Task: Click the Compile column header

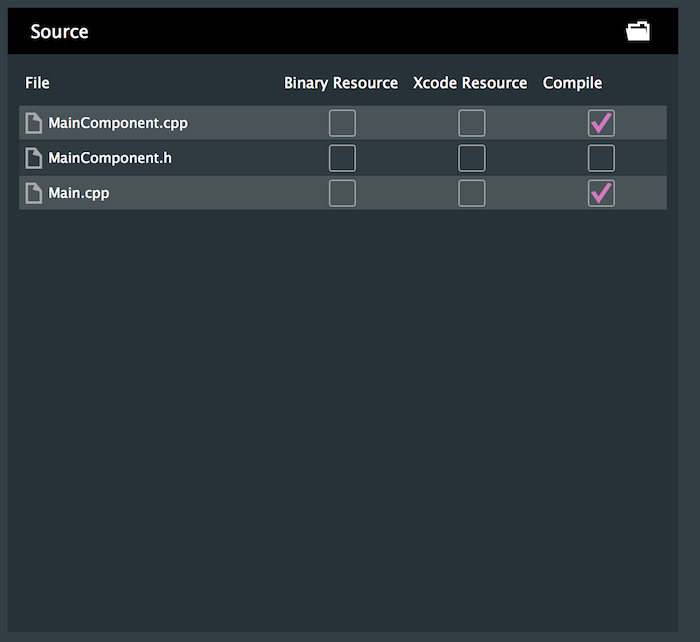Action: (x=573, y=83)
